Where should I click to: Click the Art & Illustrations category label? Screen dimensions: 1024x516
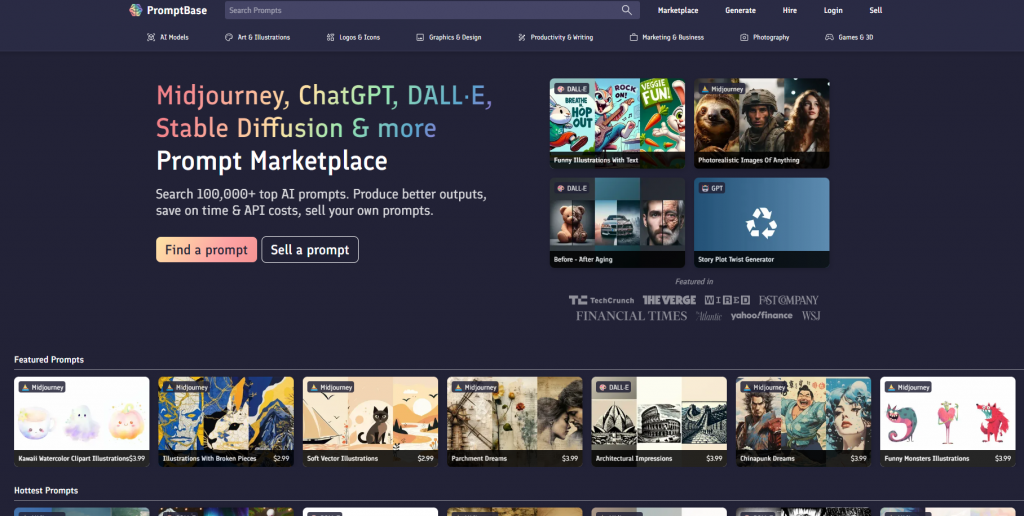click(x=264, y=37)
